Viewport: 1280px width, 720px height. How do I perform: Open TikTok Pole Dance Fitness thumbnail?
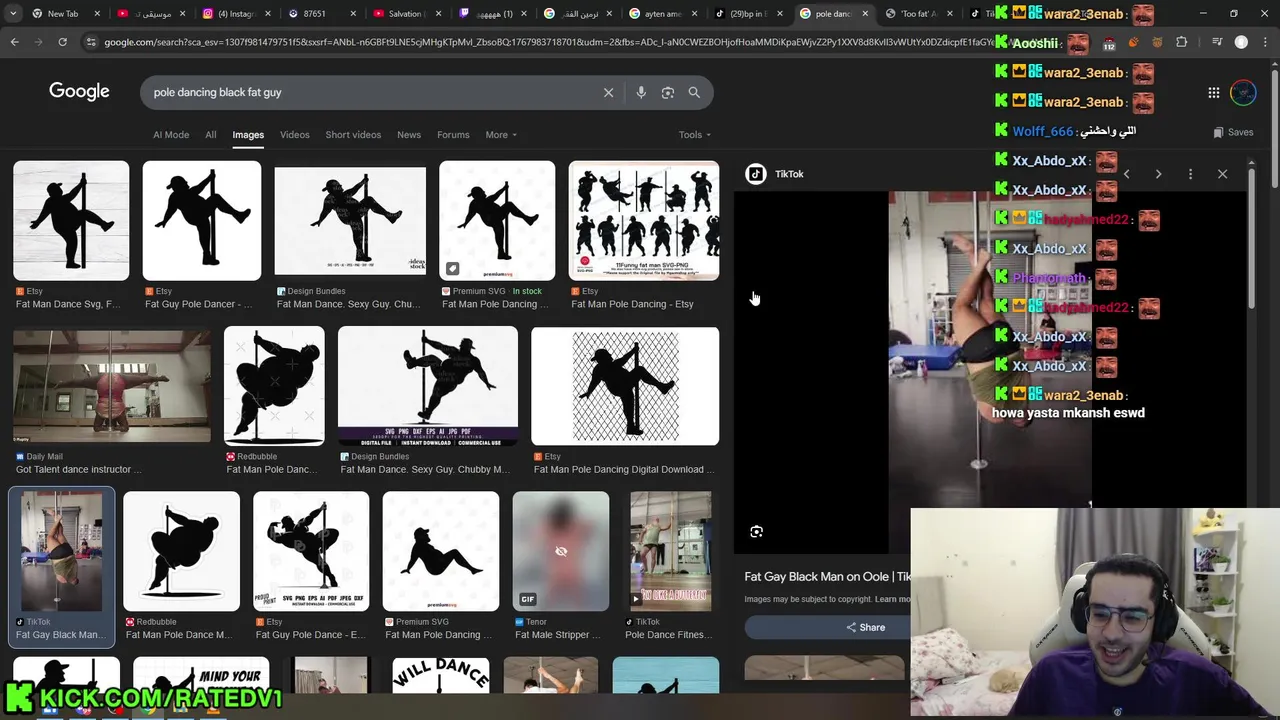(x=670, y=551)
